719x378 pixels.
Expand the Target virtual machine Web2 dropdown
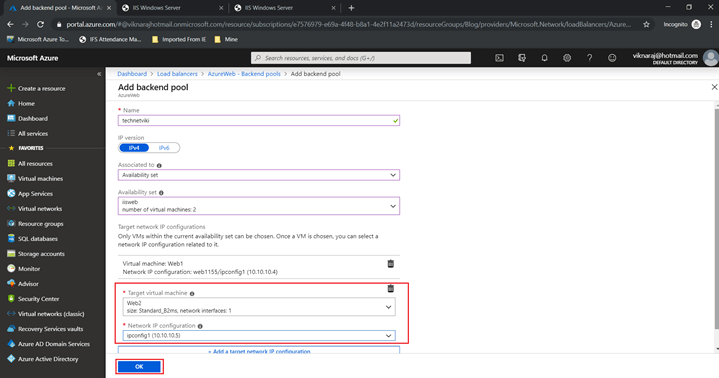tap(259, 307)
